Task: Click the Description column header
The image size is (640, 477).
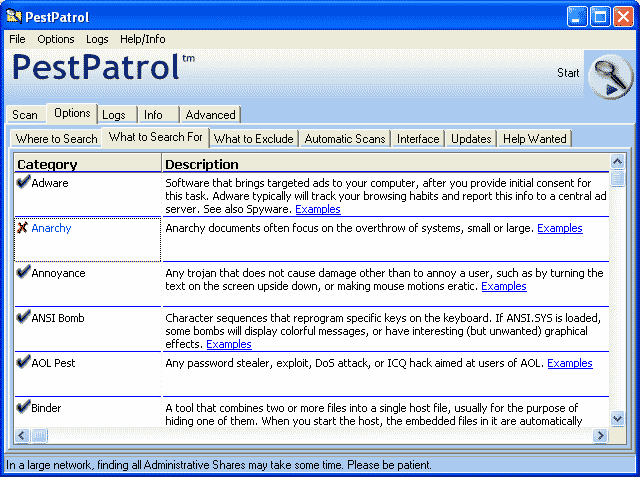Action: point(386,164)
